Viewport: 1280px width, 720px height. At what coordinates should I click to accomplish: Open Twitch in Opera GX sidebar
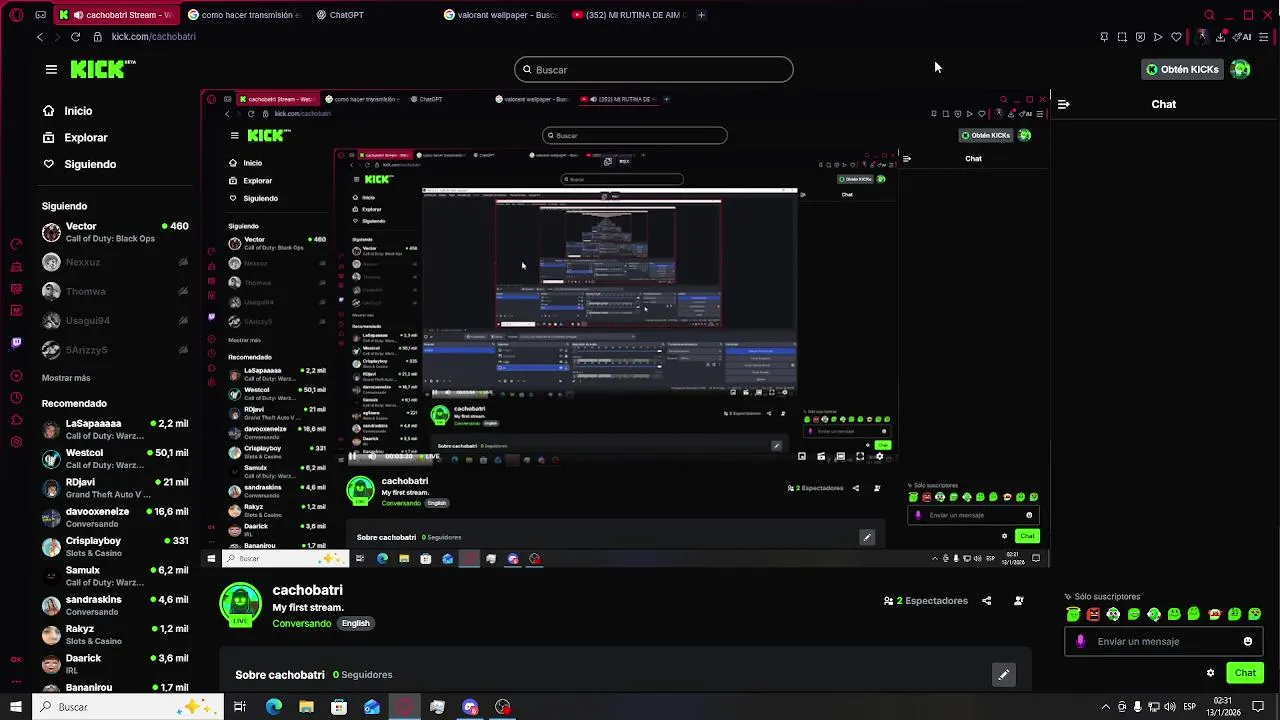(16, 342)
